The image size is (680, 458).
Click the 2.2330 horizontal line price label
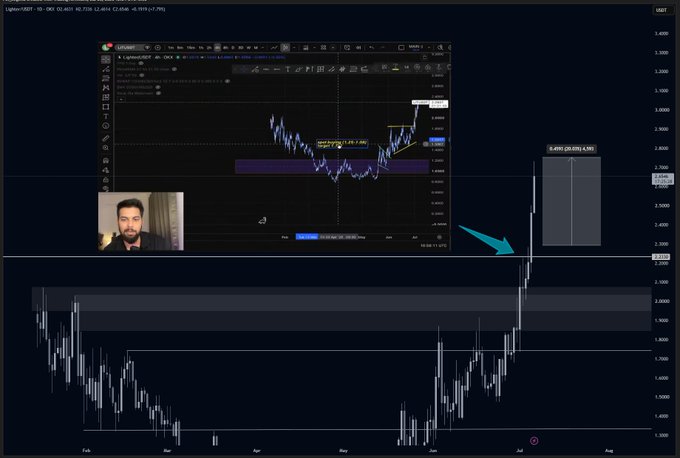click(661, 257)
